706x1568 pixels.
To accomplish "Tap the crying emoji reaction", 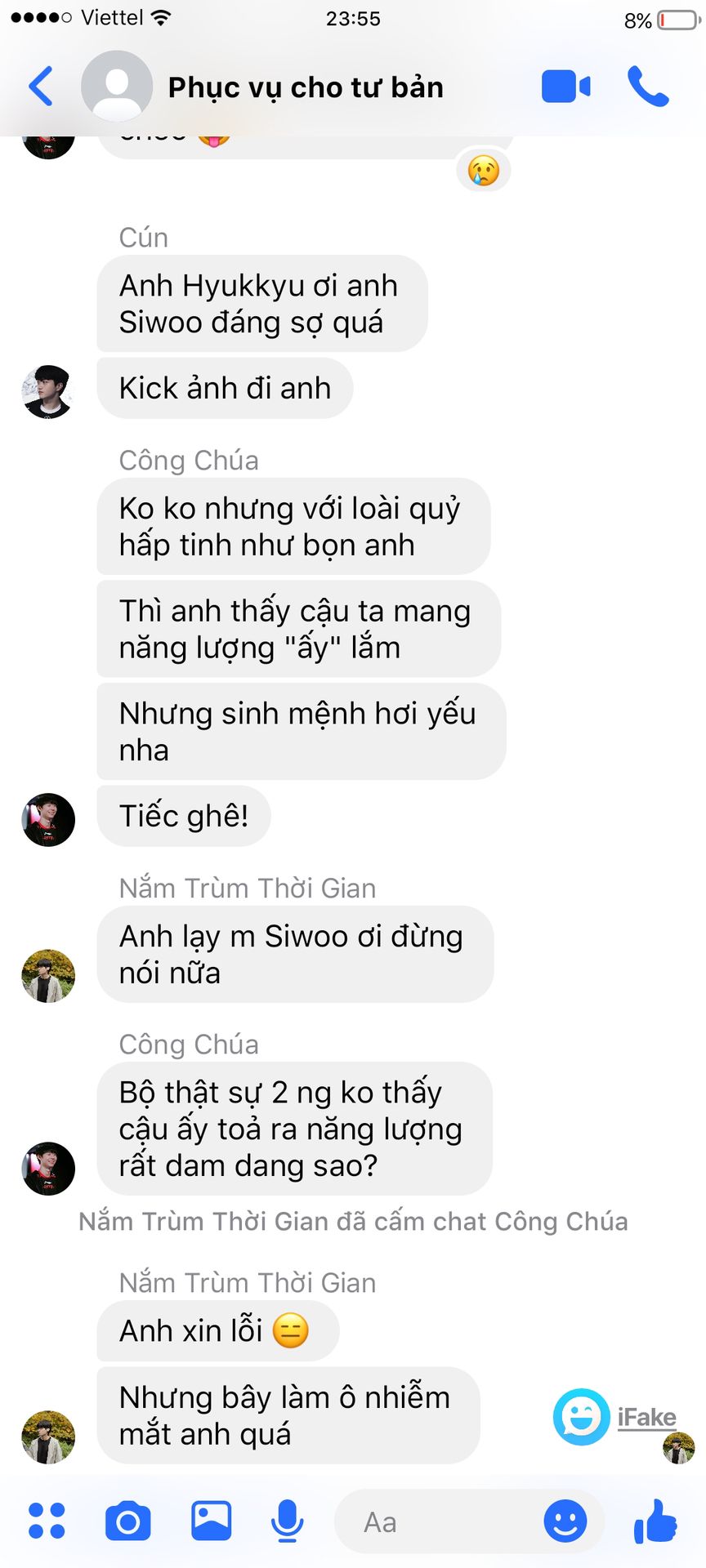I will [484, 171].
